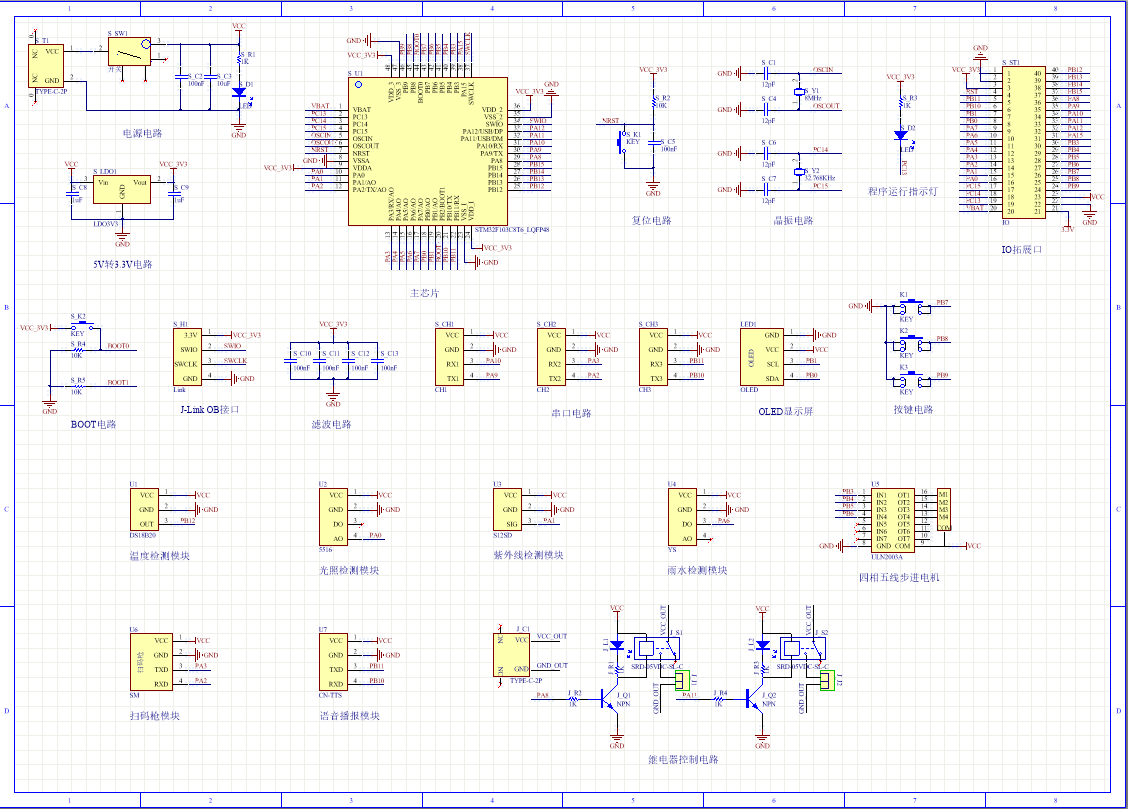Click the '温度检测模块' section label
1128x809 pixels.
(160, 556)
